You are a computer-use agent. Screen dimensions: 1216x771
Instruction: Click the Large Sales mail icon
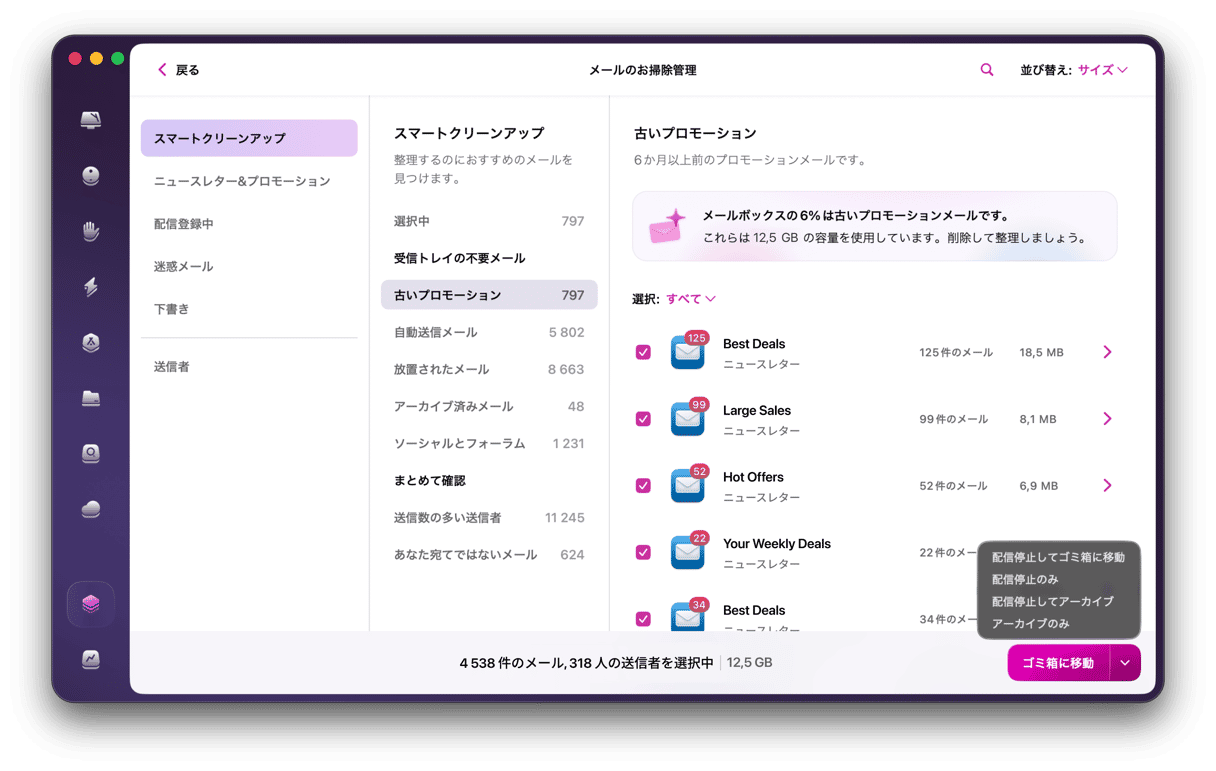coord(689,418)
